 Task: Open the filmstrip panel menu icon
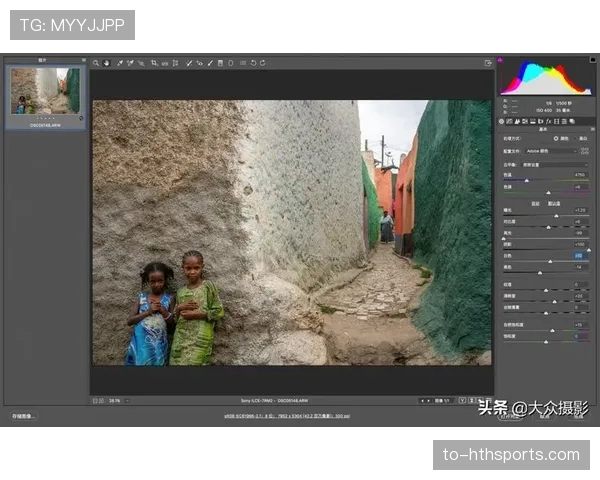[83, 60]
